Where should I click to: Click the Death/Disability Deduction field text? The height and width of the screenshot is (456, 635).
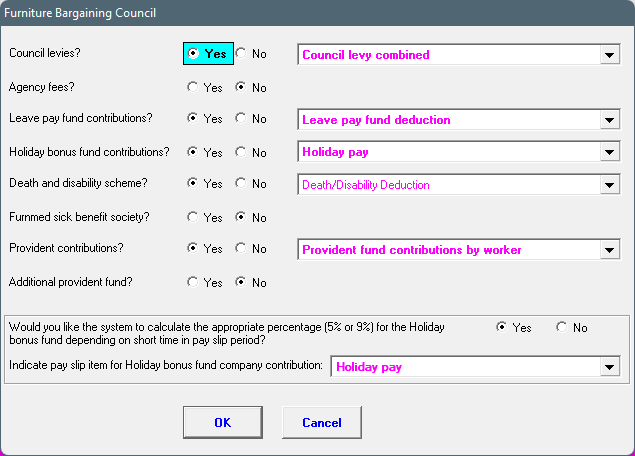tap(366, 185)
